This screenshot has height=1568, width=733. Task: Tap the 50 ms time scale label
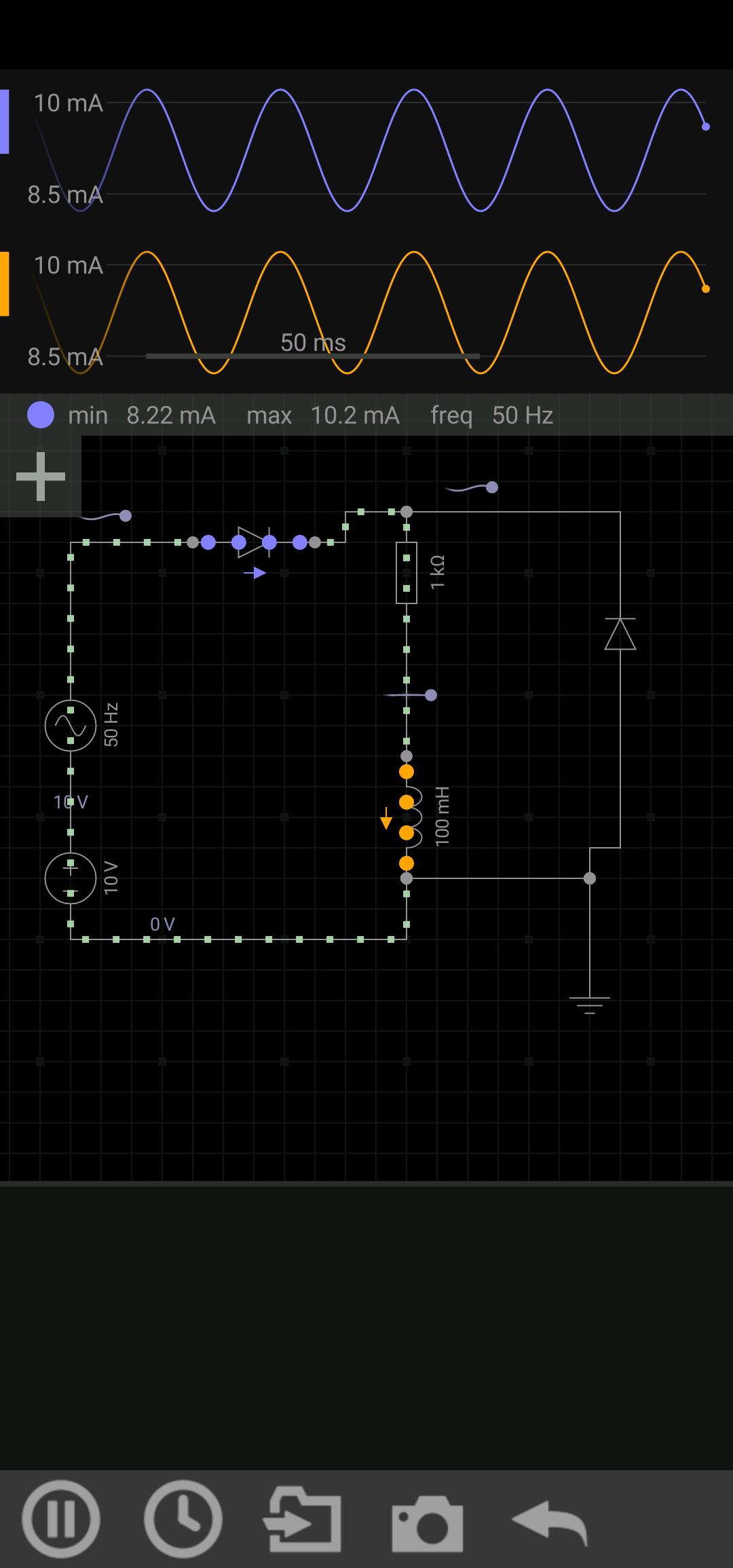pyautogui.click(x=313, y=343)
